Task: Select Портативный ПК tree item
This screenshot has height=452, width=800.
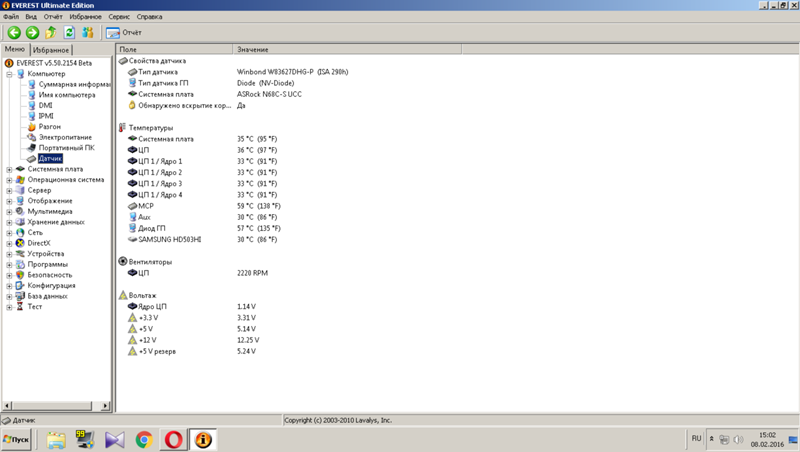Action: (66, 148)
